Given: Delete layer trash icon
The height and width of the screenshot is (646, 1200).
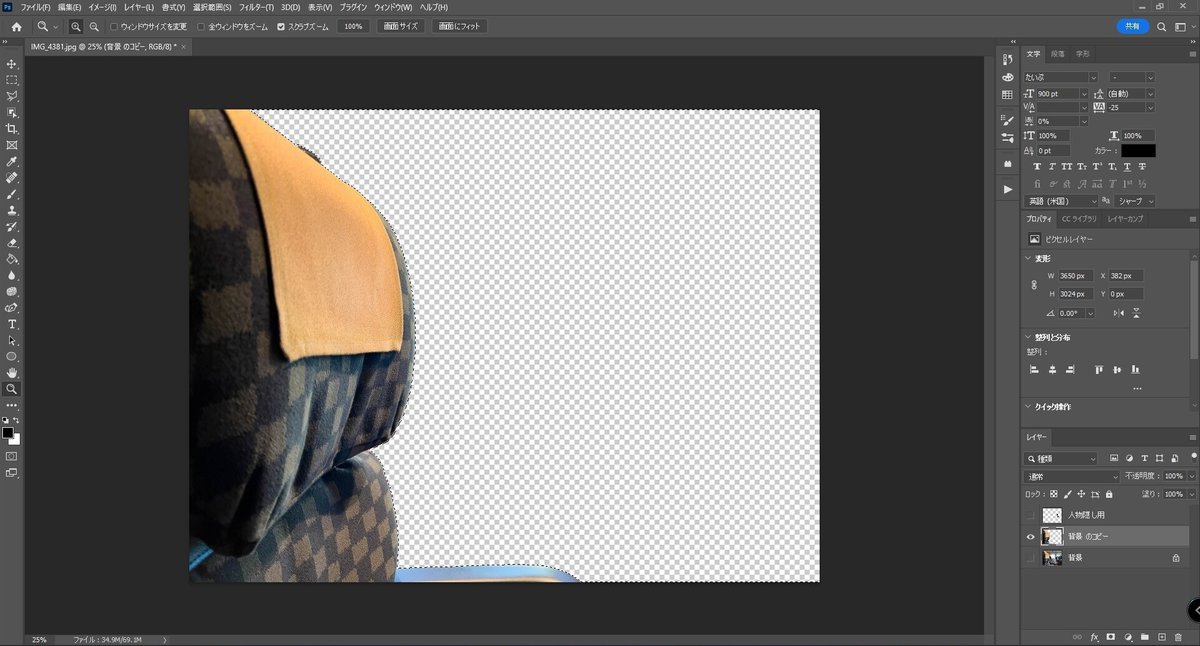Looking at the screenshot, I should point(1178,636).
